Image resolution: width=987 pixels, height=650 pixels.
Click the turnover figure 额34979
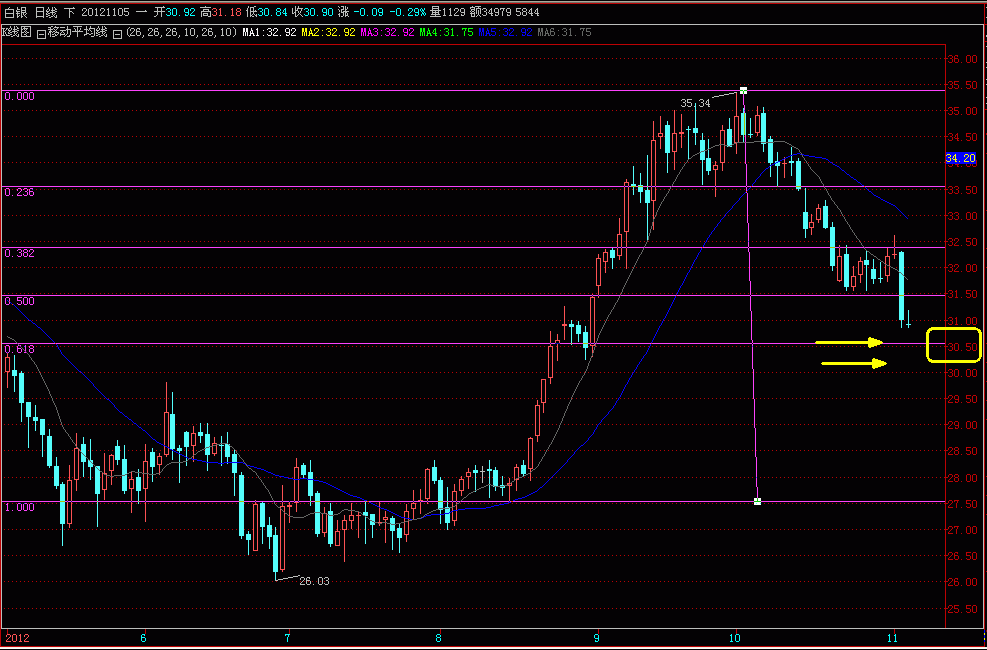[x=490, y=13]
